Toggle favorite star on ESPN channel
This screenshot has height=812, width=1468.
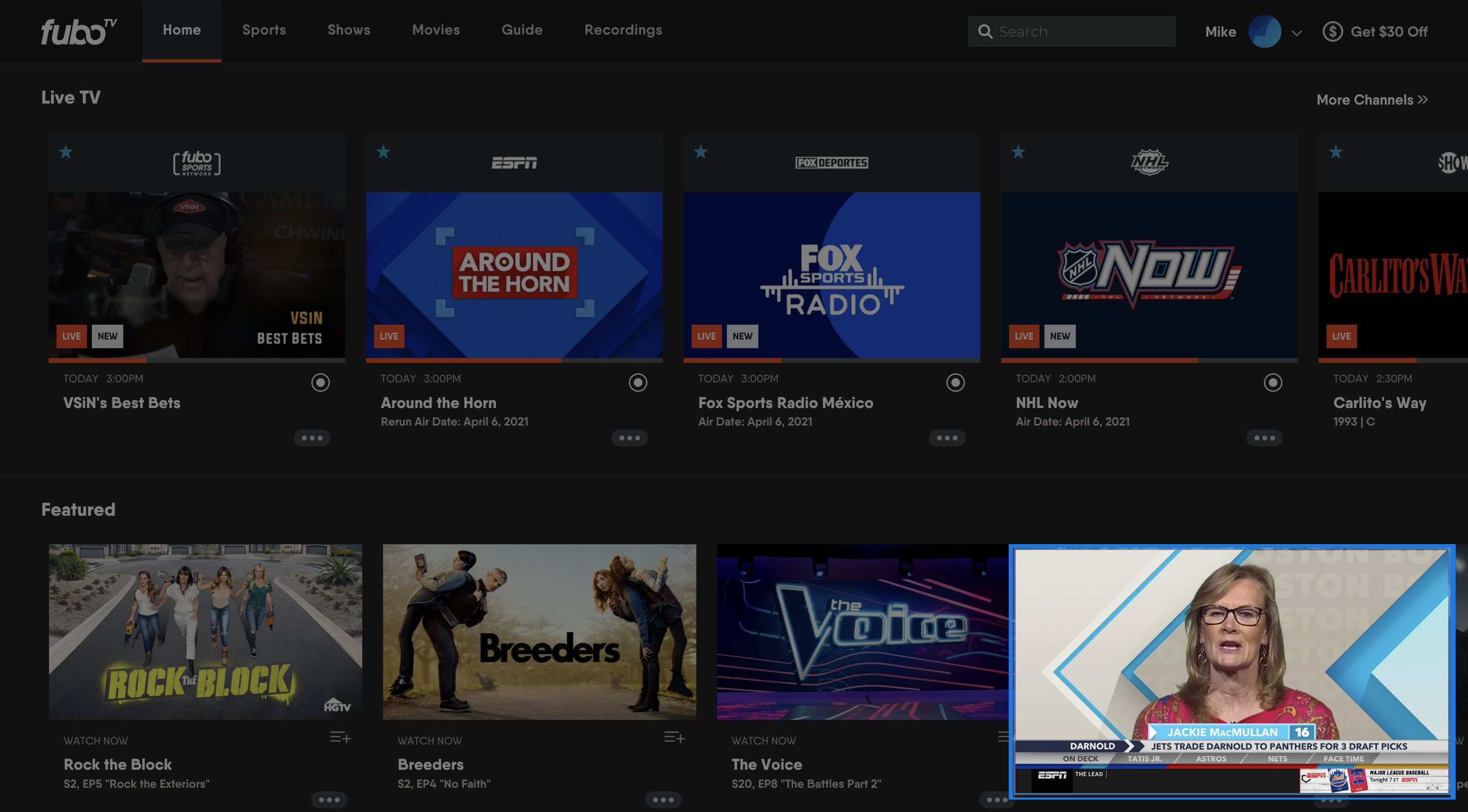(x=383, y=152)
